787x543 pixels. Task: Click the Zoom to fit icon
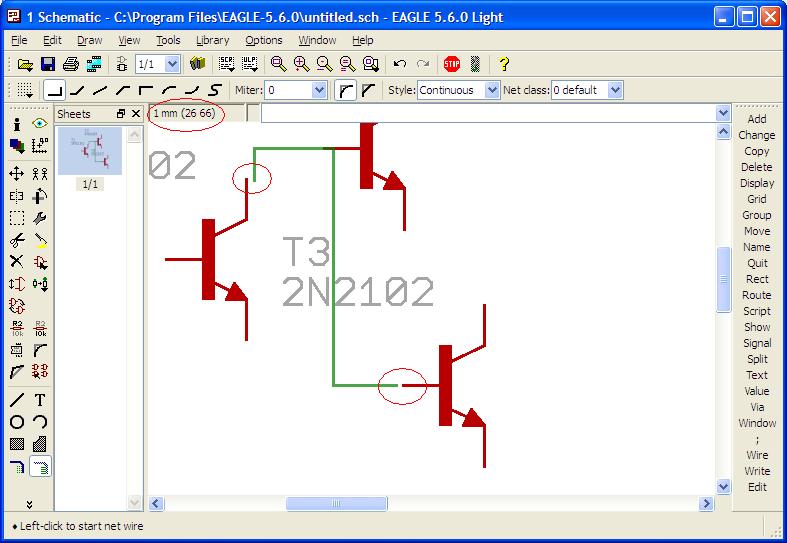click(x=279, y=64)
